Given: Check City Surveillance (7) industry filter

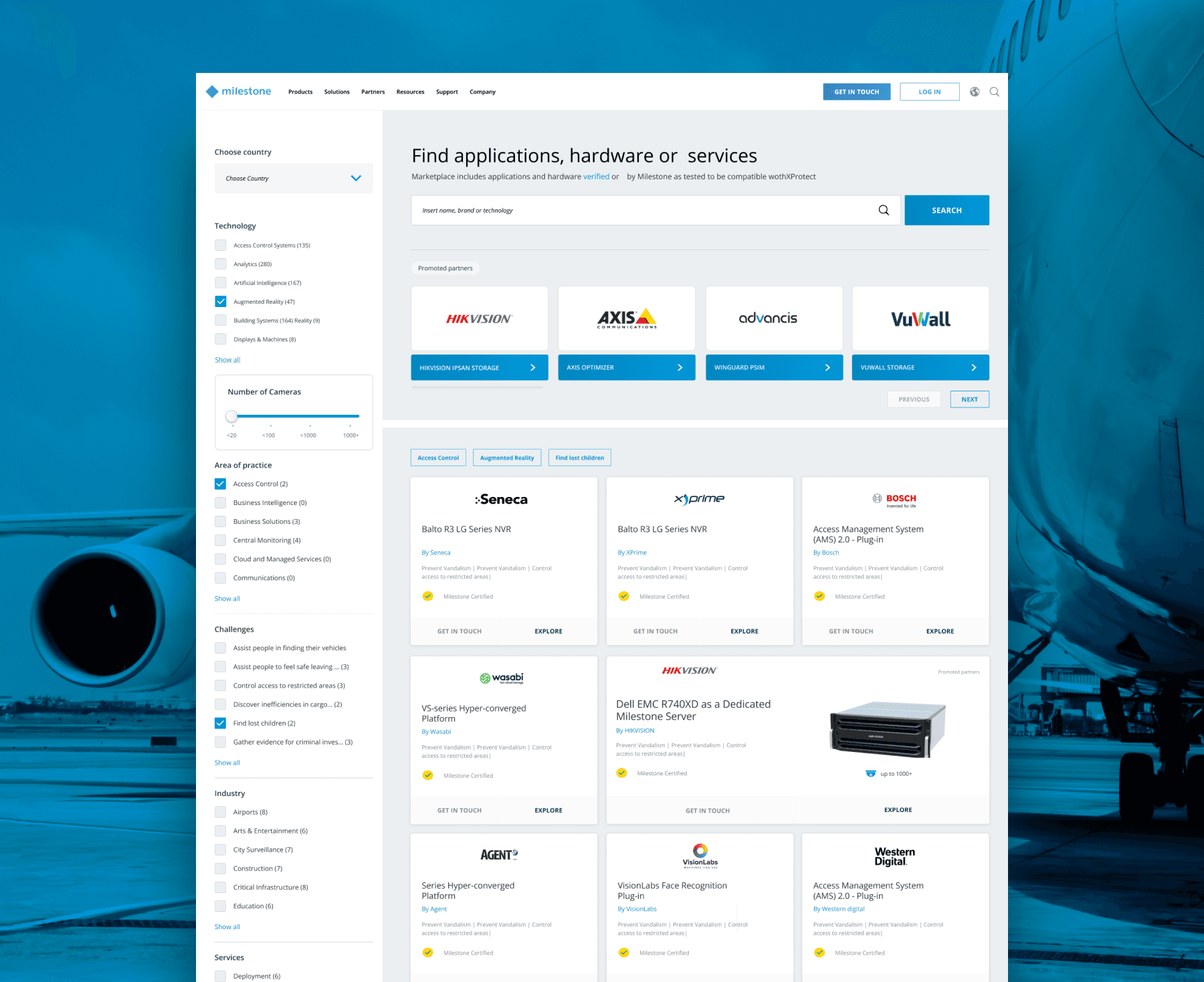Looking at the screenshot, I should pyautogui.click(x=220, y=850).
